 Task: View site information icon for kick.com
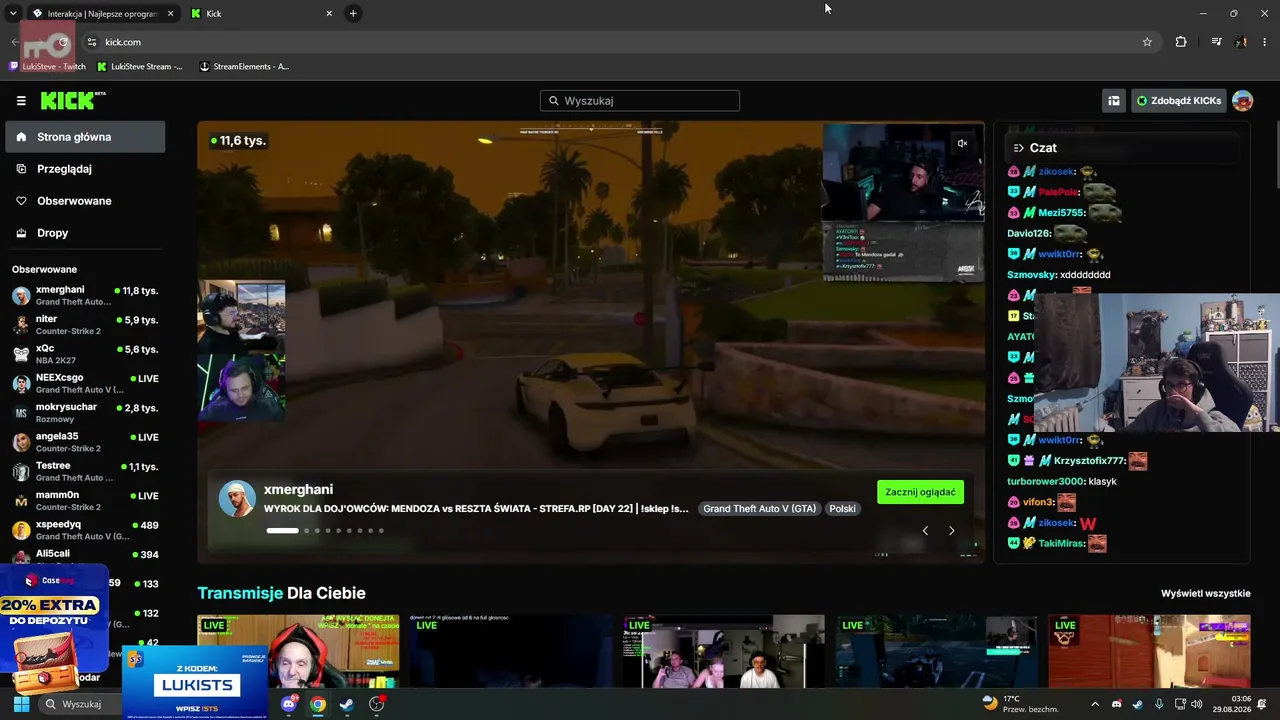click(x=92, y=42)
